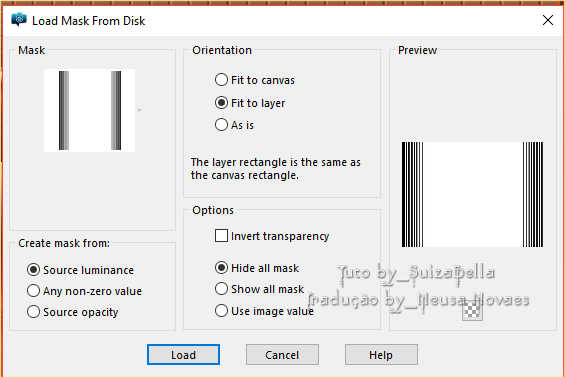Click the PaintShop Pro app icon in title bar
Image resolution: width=565 pixels, height=378 pixels.
coord(19,20)
